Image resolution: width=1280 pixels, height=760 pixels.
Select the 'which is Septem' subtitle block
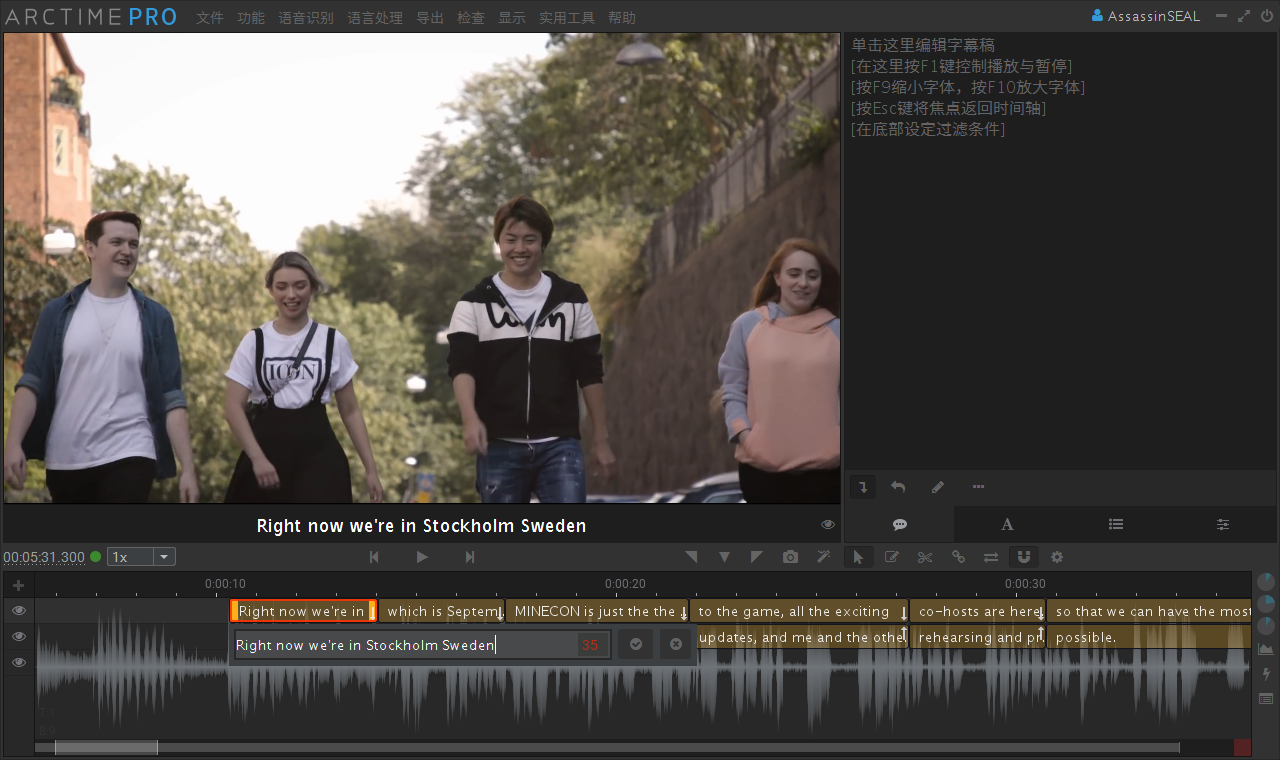click(441, 611)
